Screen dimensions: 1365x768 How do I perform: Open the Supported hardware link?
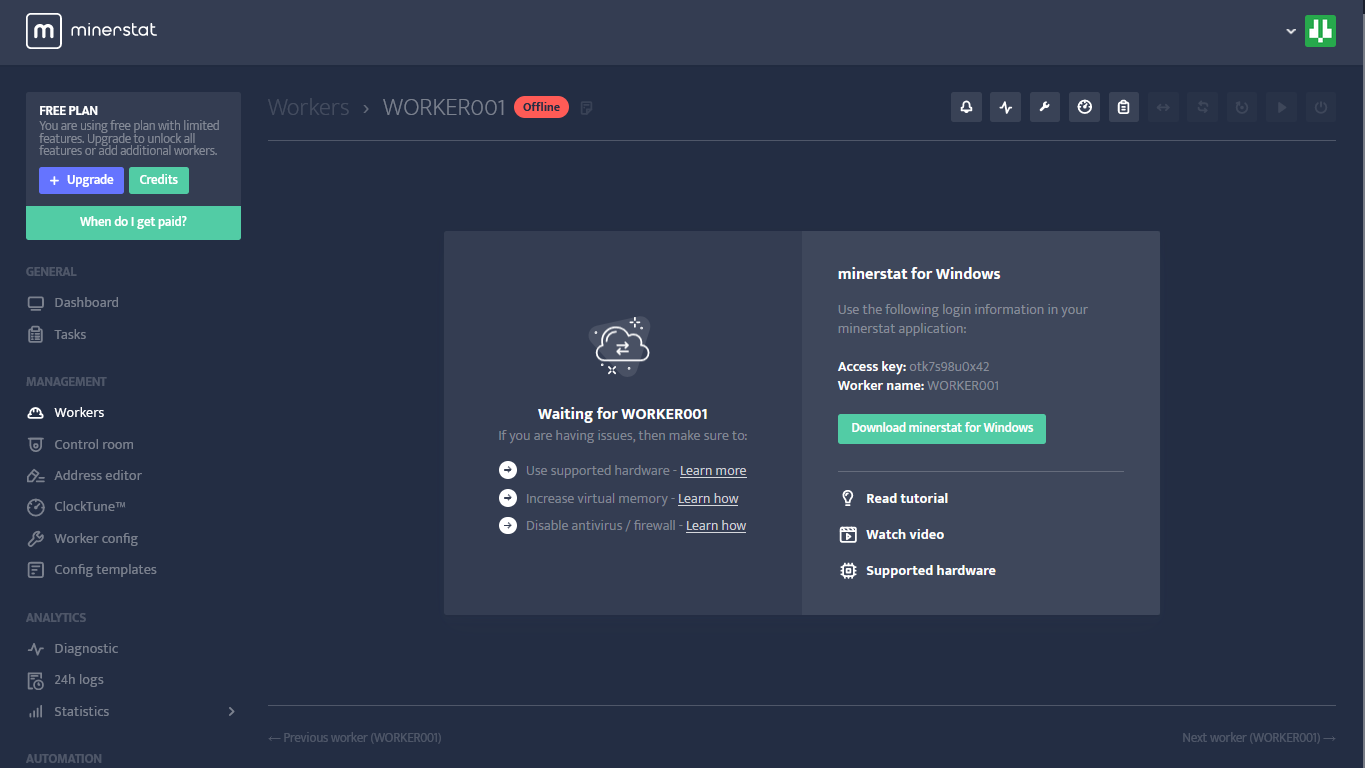(931, 571)
